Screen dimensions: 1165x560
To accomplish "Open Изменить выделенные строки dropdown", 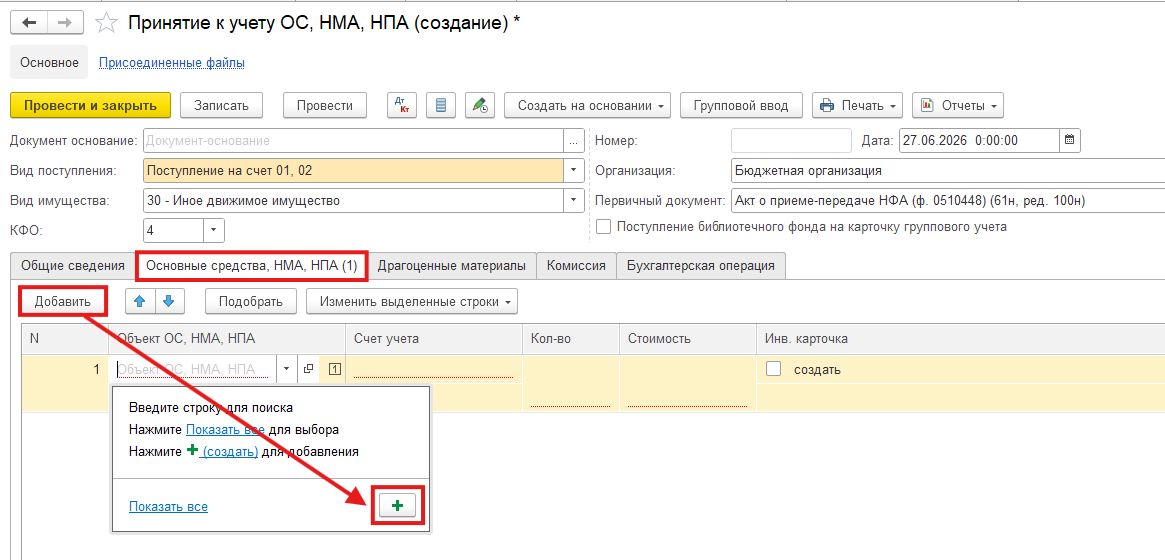I will [x=412, y=302].
